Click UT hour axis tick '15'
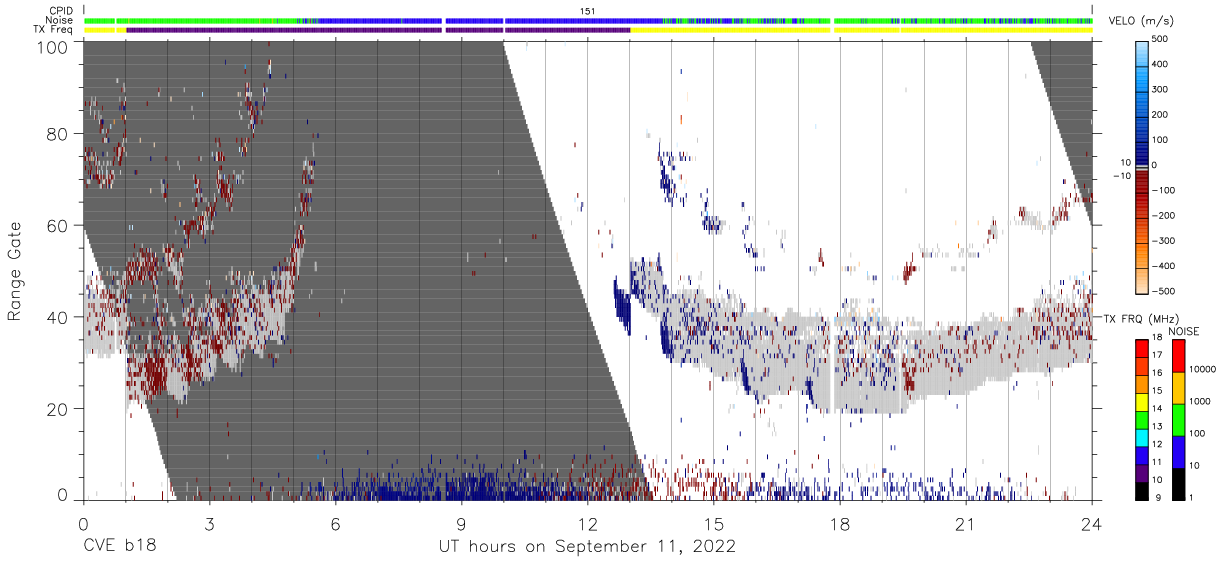 (x=714, y=523)
